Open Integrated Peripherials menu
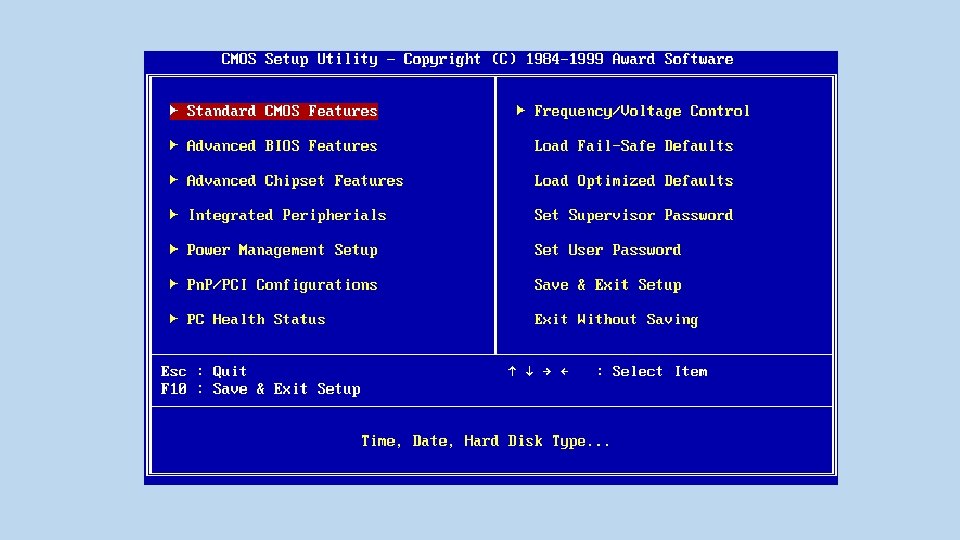Viewport: 960px width, 540px height. tap(287, 215)
